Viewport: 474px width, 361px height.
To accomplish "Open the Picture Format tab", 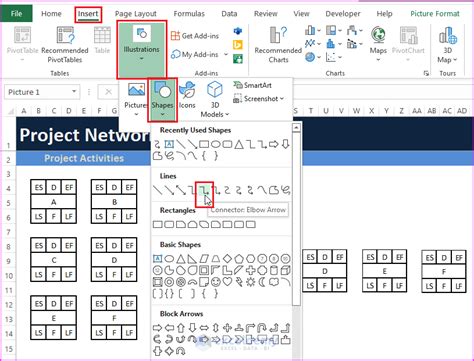I will coord(435,14).
